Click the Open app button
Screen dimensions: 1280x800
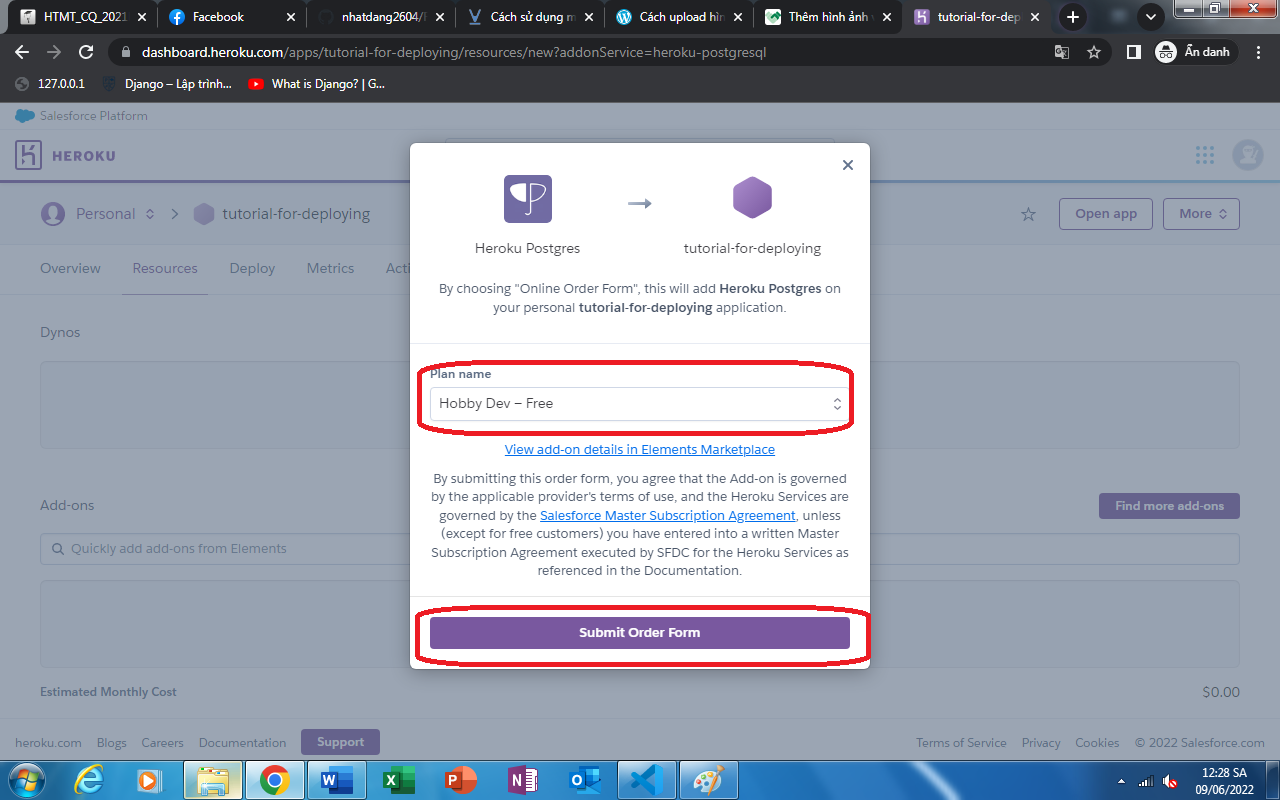click(1106, 214)
